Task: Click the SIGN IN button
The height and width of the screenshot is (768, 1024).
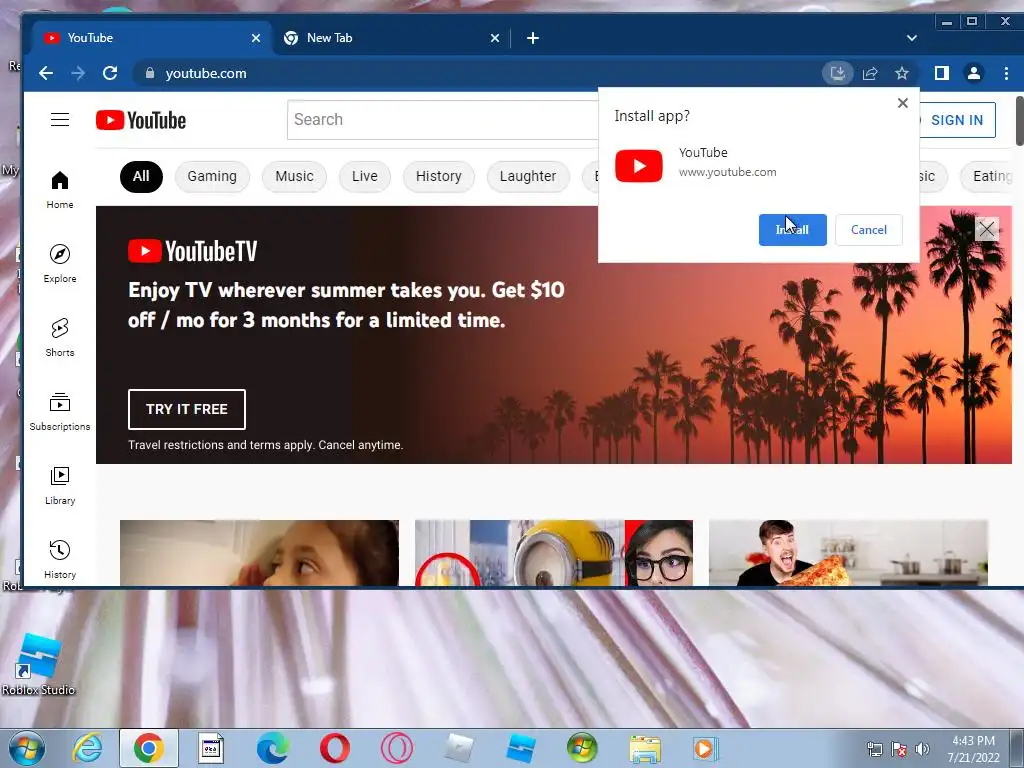Action: point(957,120)
